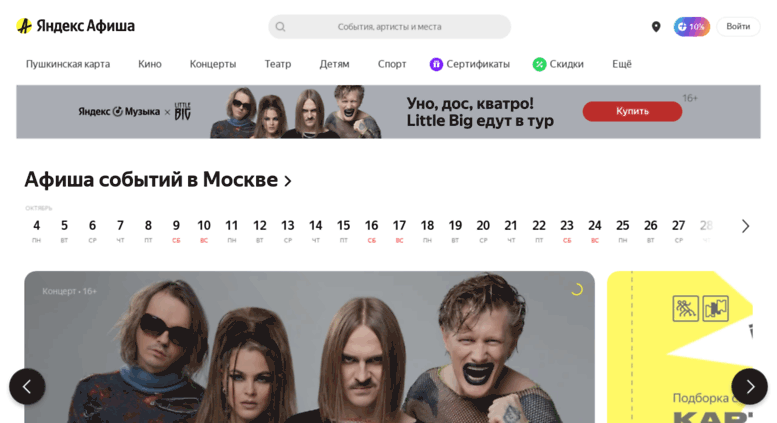Go to next slide in carousel

tap(749, 386)
